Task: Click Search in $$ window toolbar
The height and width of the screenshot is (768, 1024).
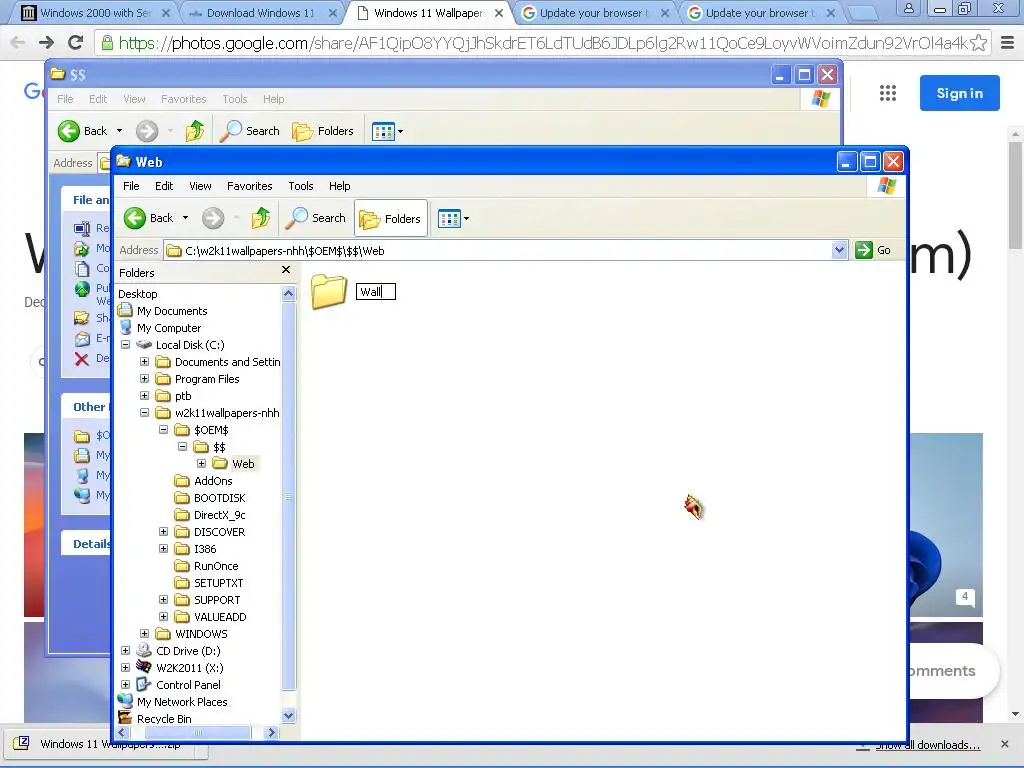Action: coord(249,131)
